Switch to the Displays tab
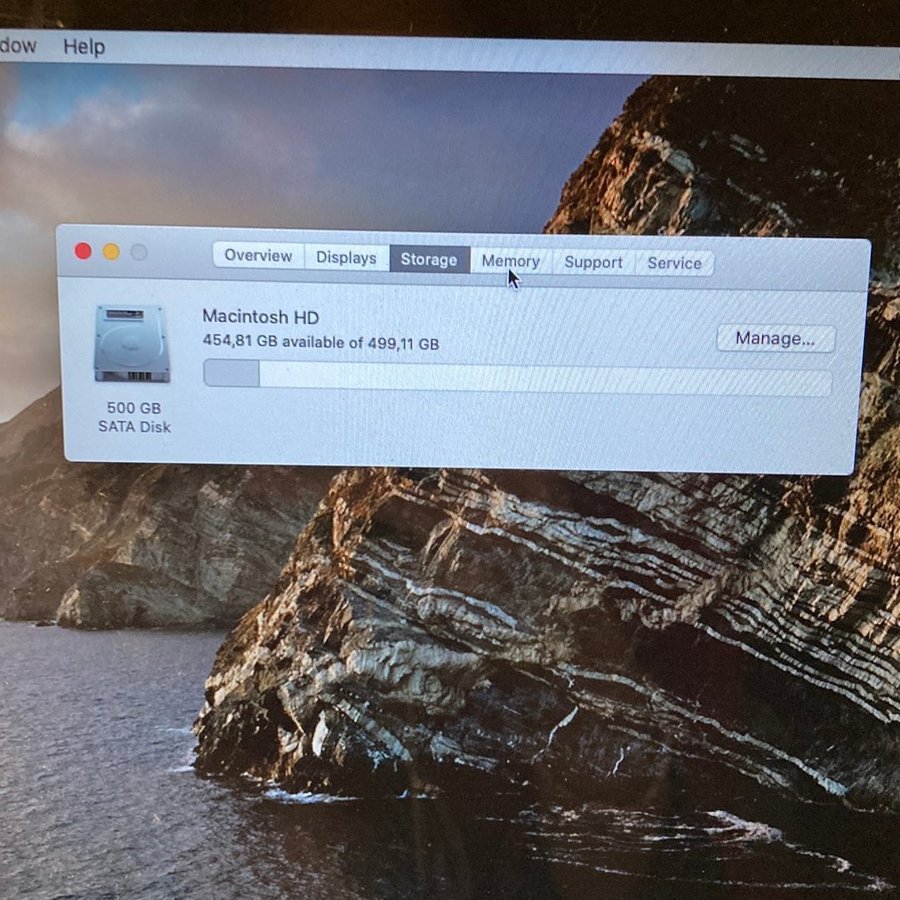Screen dimensions: 900x900 (x=346, y=258)
